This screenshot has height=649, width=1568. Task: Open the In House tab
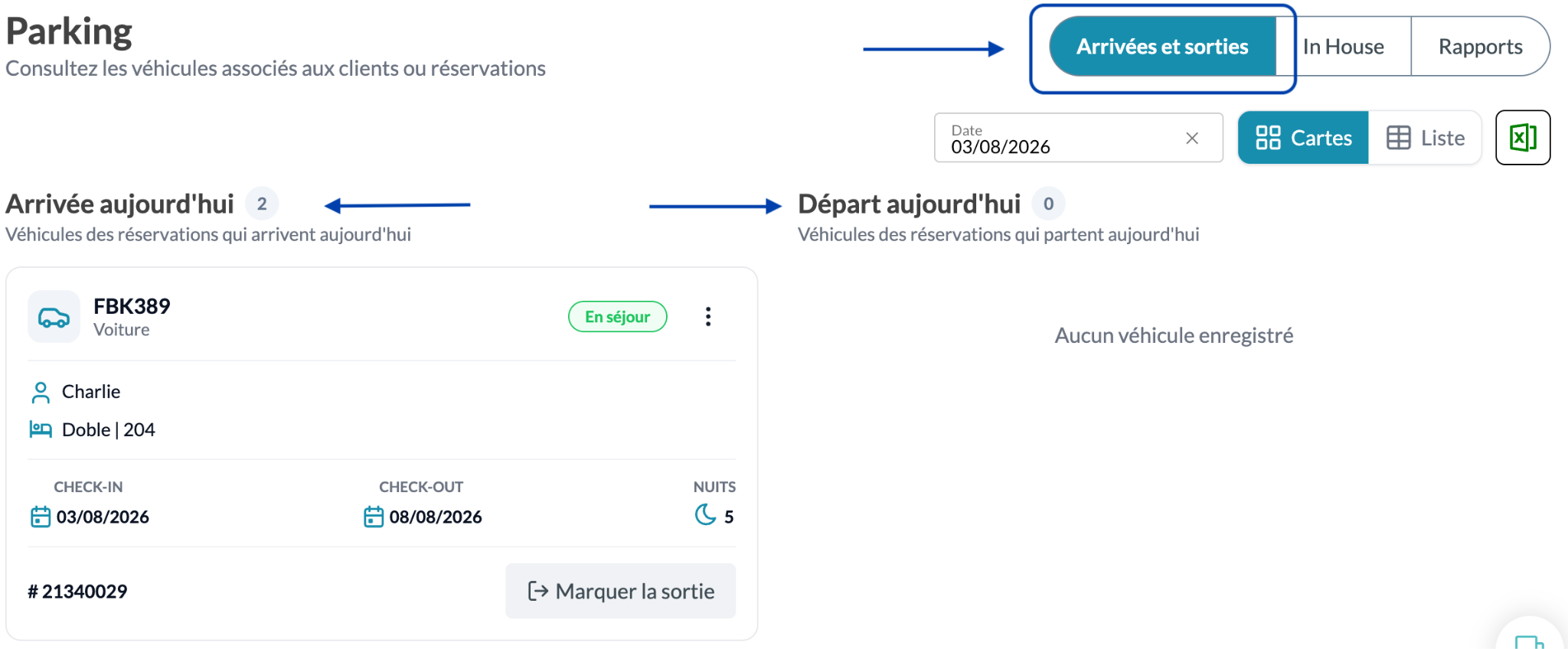1344,47
